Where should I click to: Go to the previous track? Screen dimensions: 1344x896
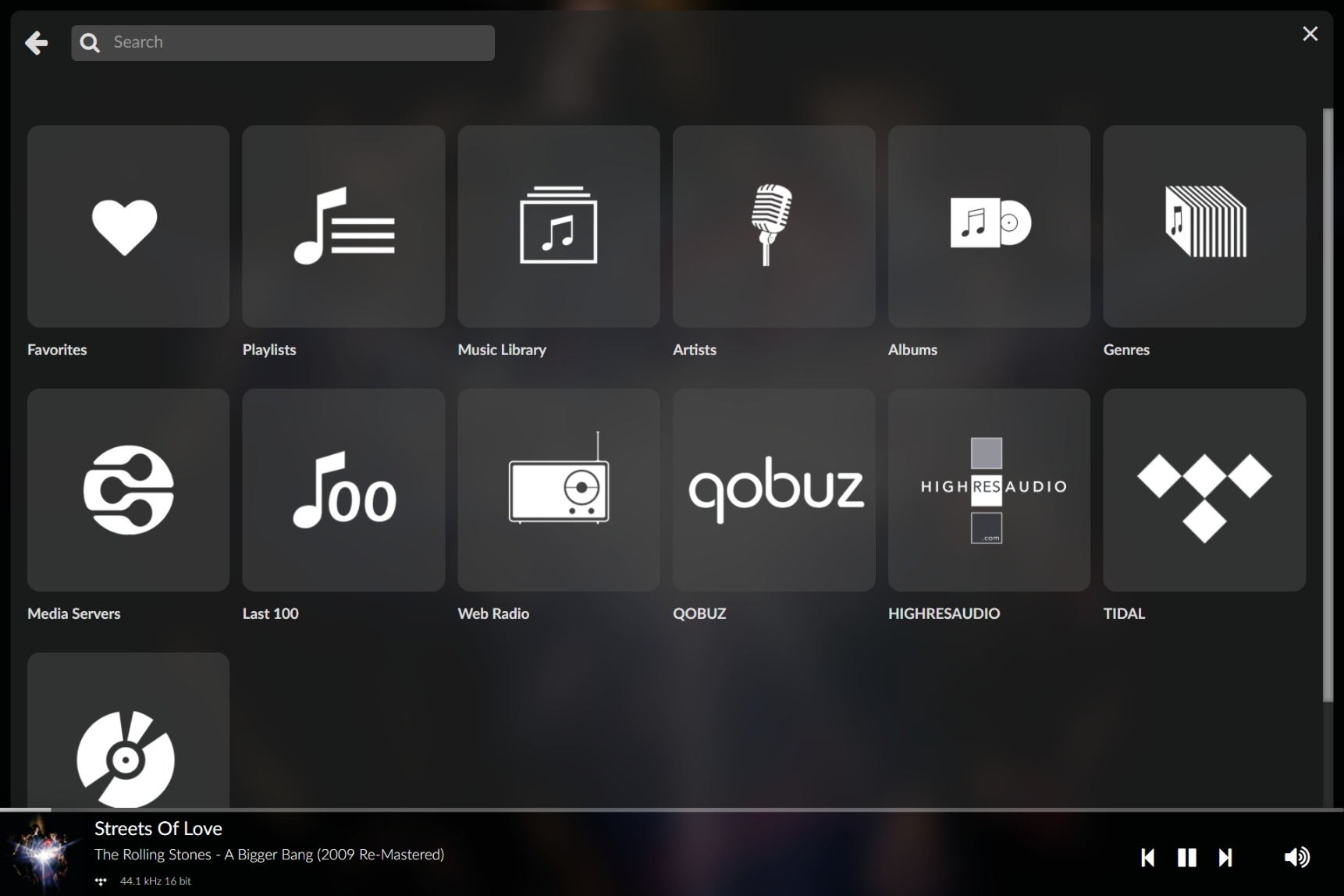pyautogui.click(x=1147, y=858)
